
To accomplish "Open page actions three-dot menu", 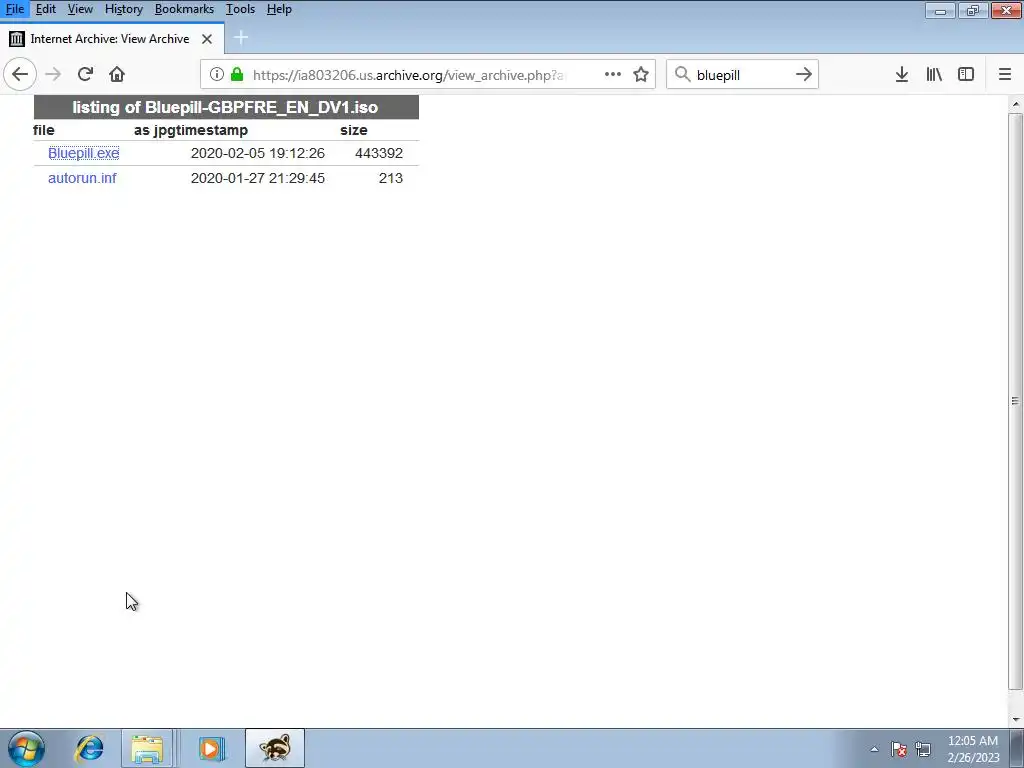I will tap(613, 74).
